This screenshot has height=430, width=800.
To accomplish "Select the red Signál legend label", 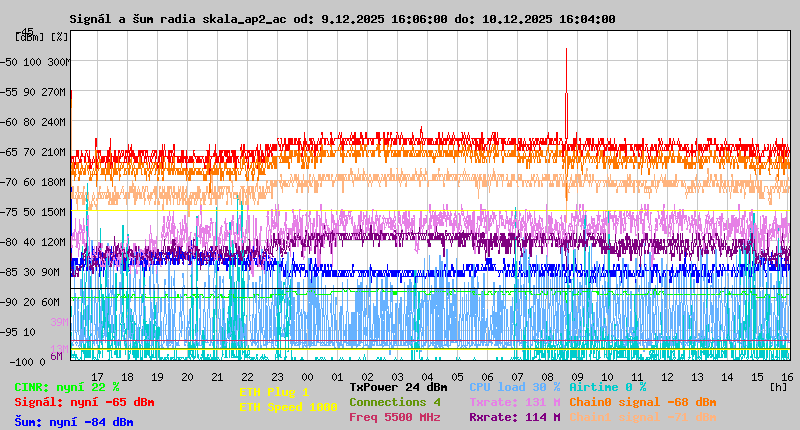I will [84, 402].
